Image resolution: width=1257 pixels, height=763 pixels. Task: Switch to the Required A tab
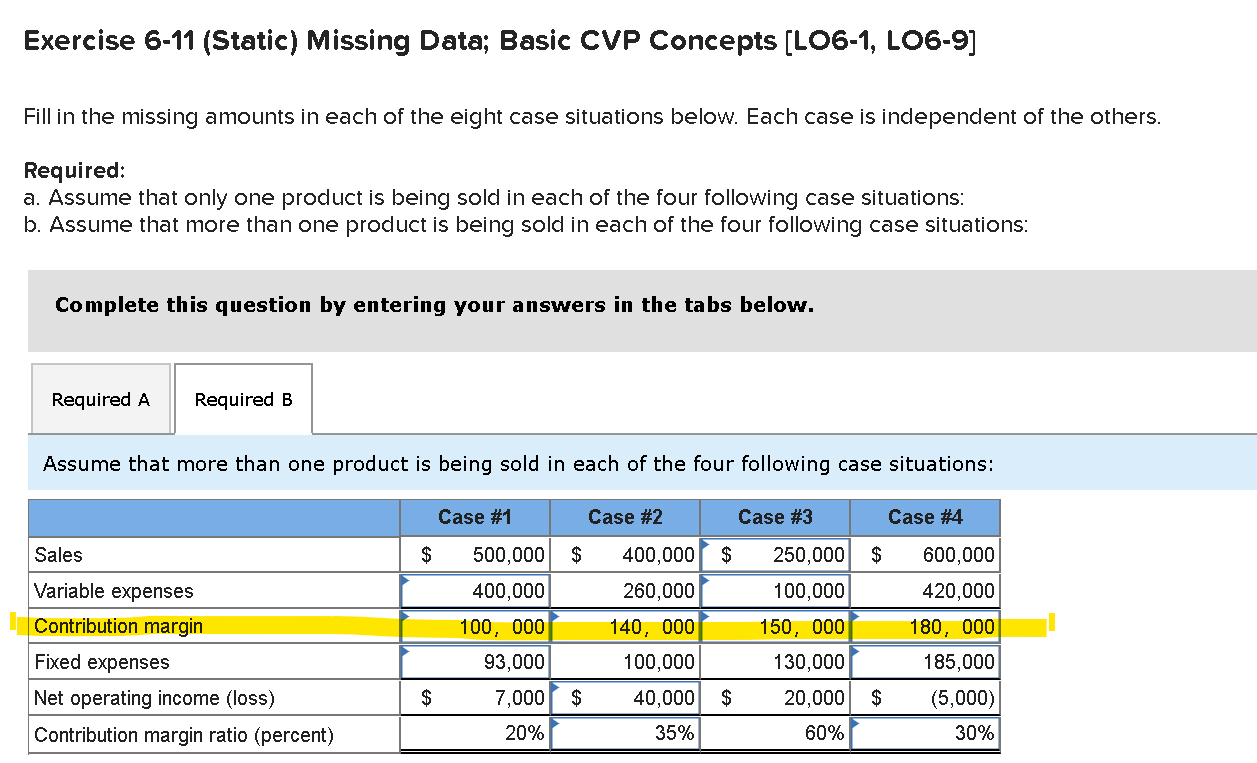pos(100,398)
